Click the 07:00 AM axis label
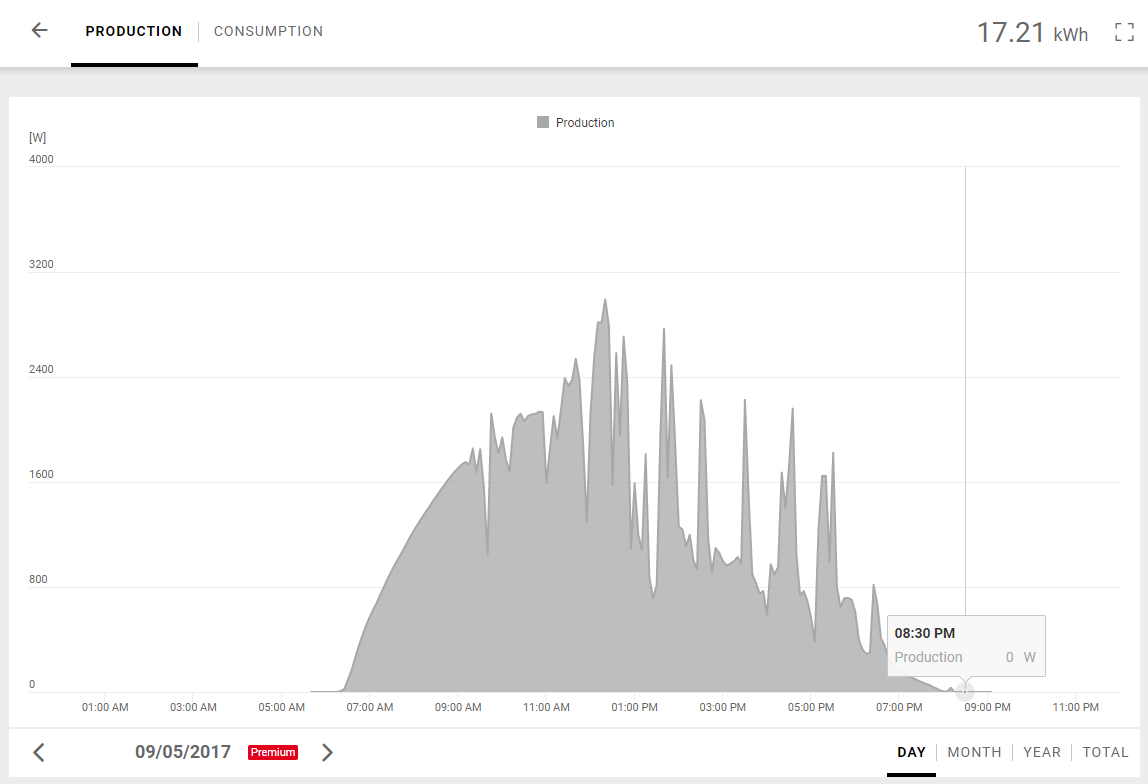The image size is (1148, 784). pyautogui.click(x=370, y=707)
